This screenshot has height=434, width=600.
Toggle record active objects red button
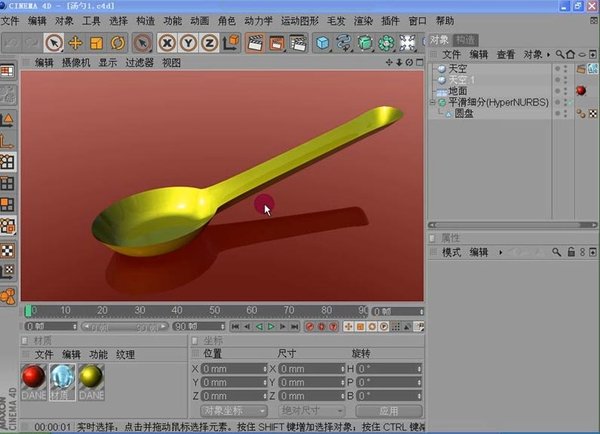(310, 326)
